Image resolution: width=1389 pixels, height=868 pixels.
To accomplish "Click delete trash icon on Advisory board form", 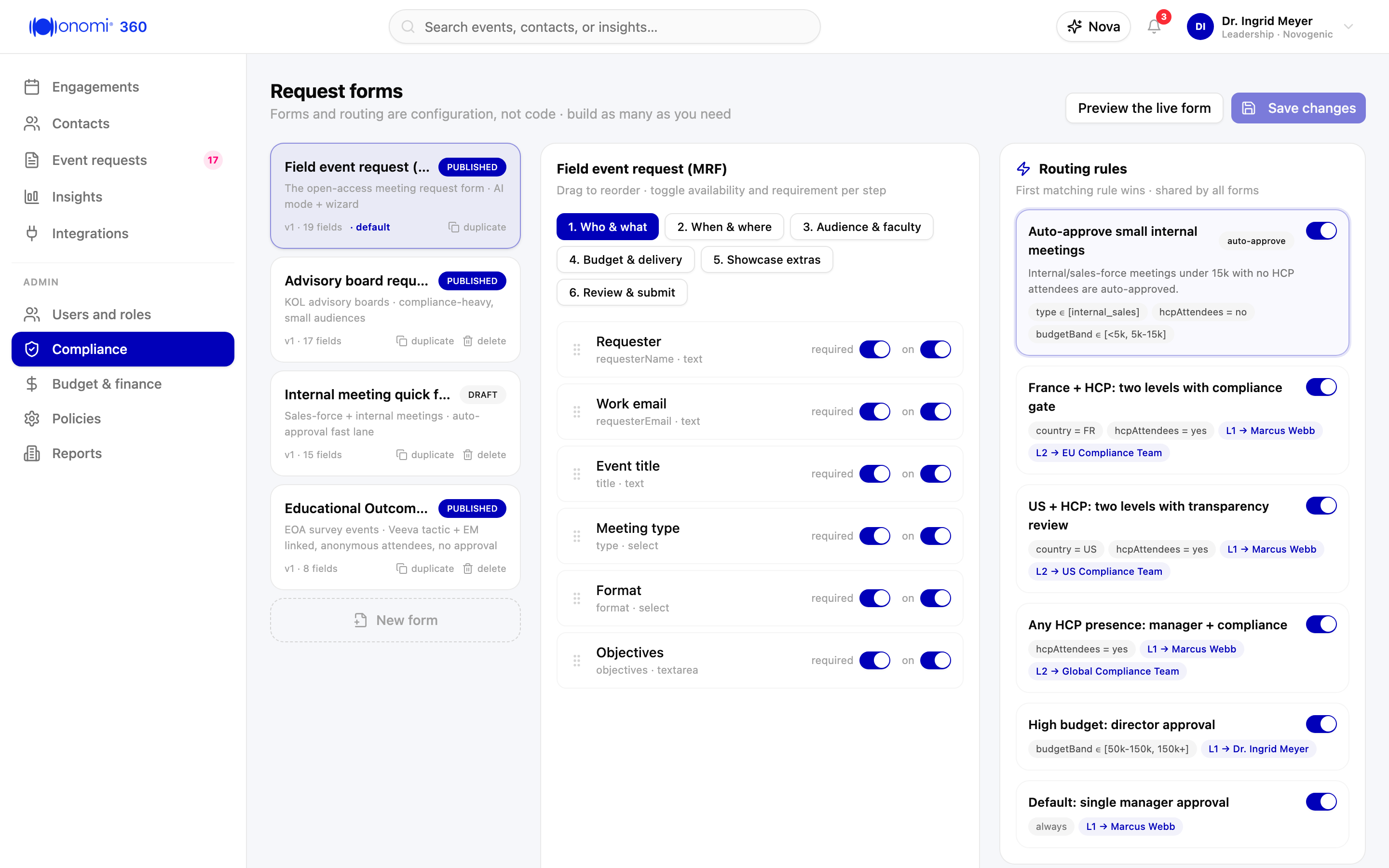I will point(468,341).
